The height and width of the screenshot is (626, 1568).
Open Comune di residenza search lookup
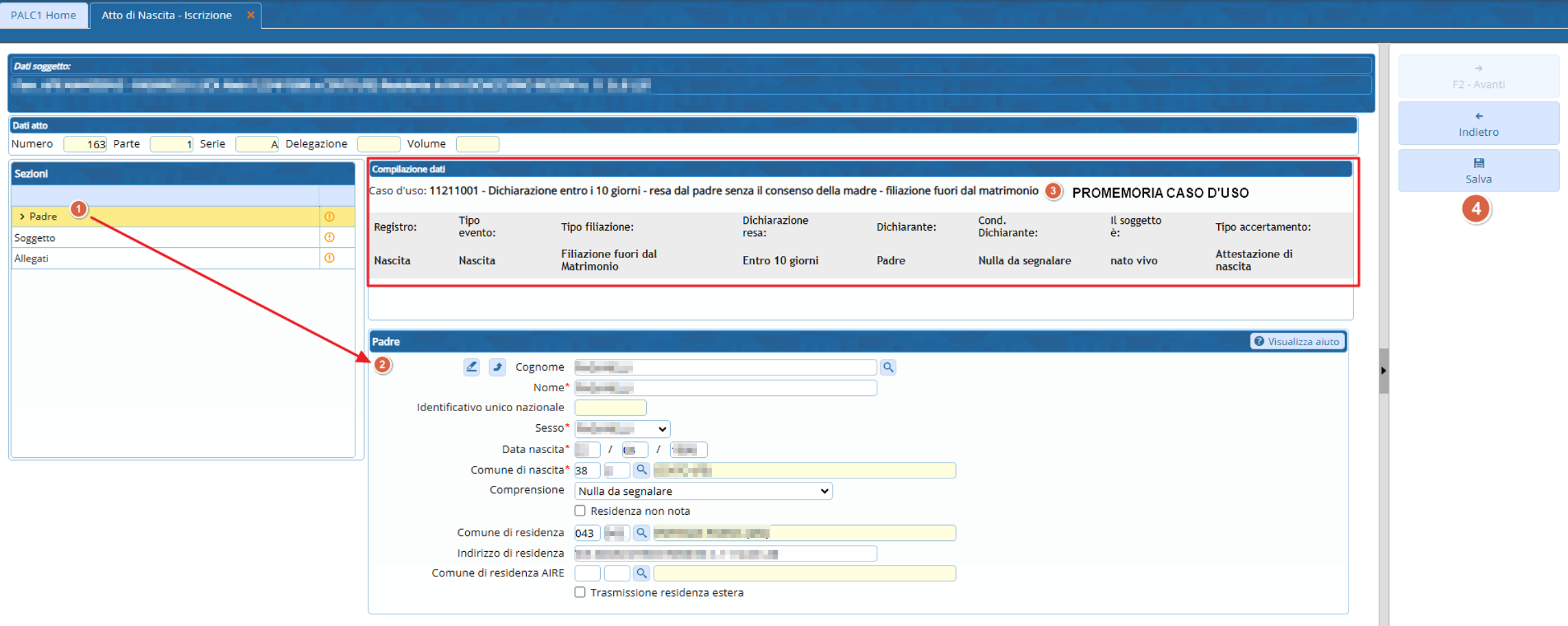(x=641, y=533)
